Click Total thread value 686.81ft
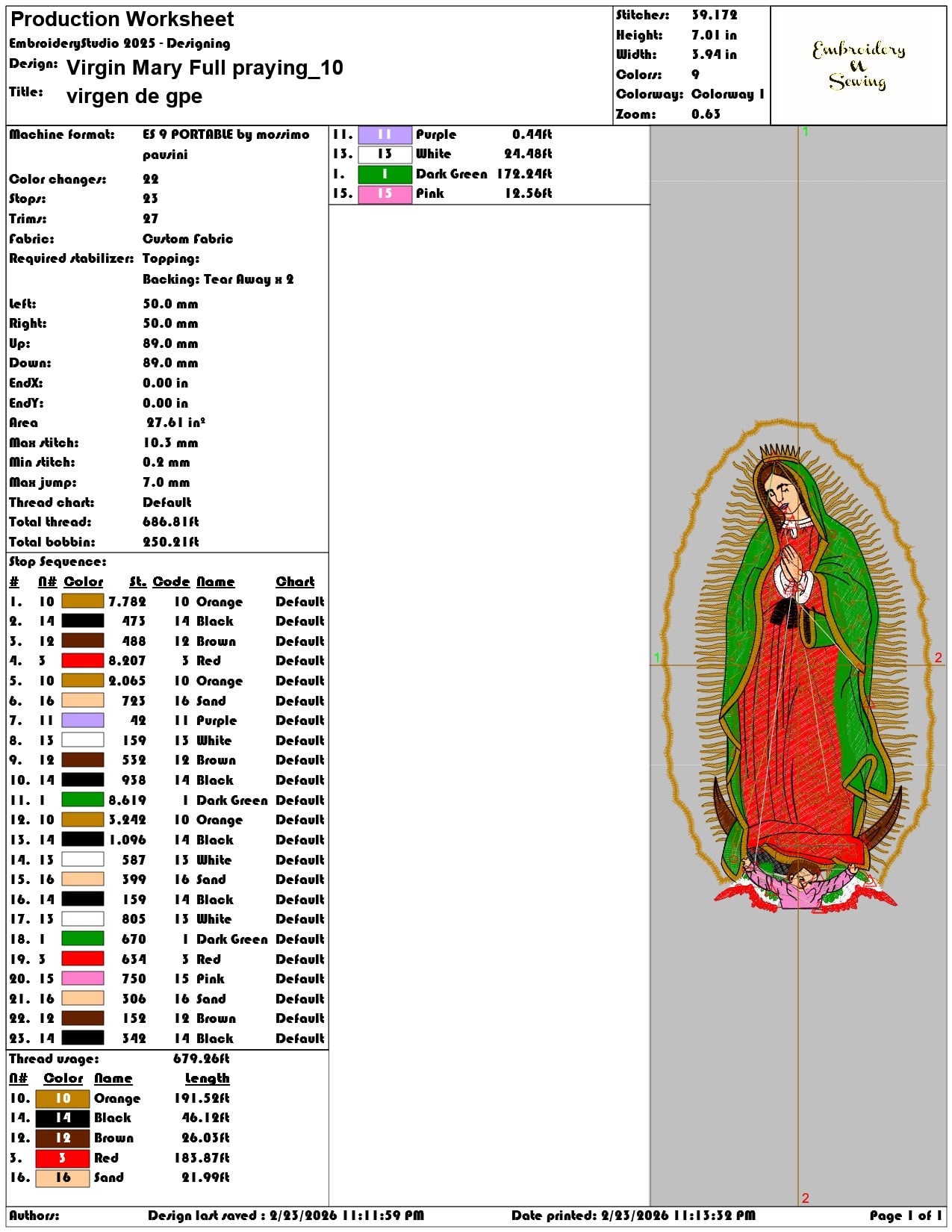 click(x=171, y=522)
